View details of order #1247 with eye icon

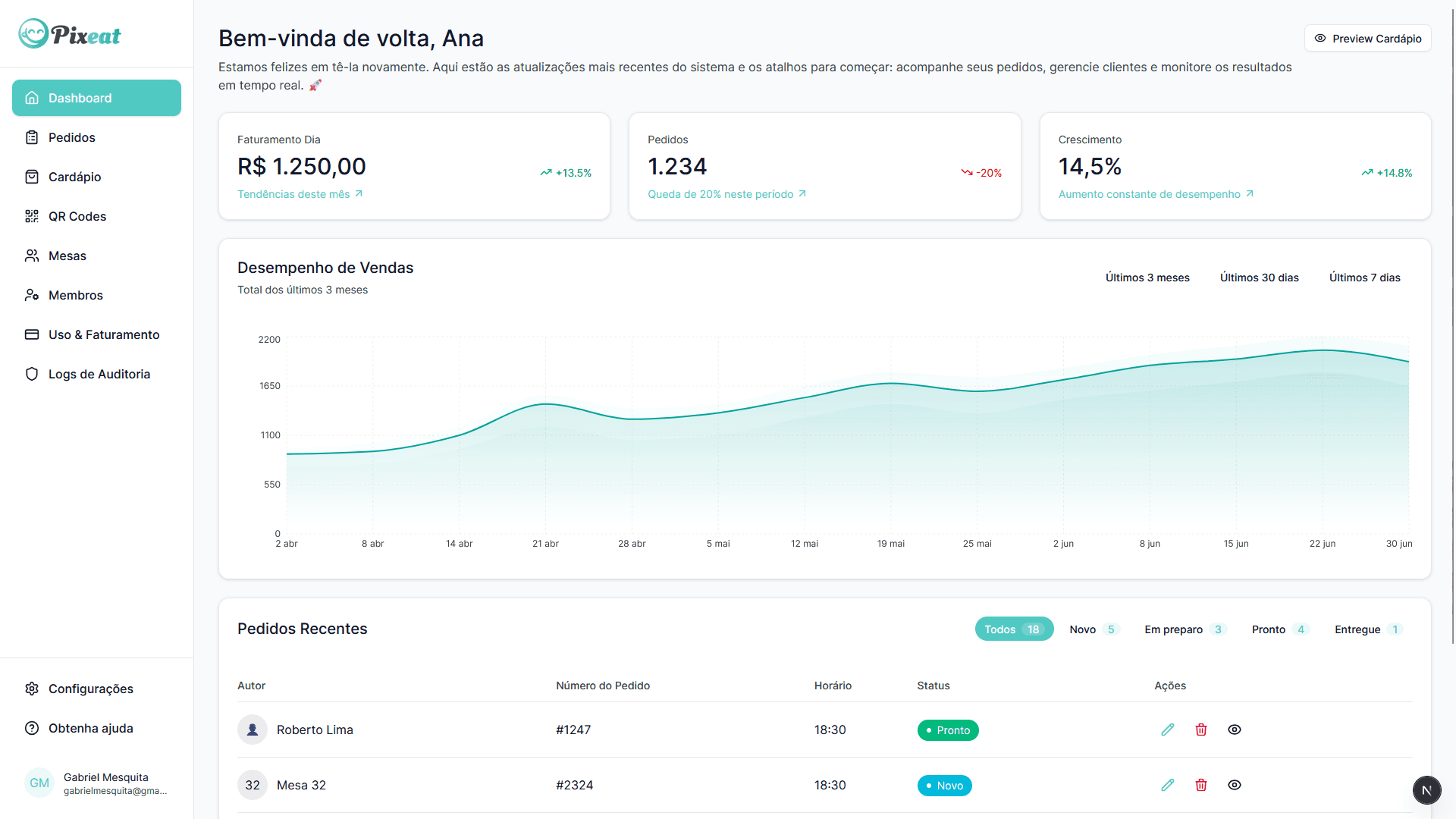1235,730
